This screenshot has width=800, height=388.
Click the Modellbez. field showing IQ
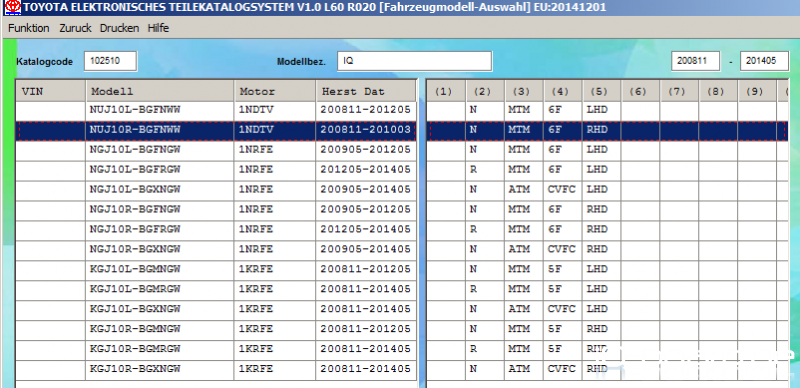pyautogui.click(x=414, y=61)
